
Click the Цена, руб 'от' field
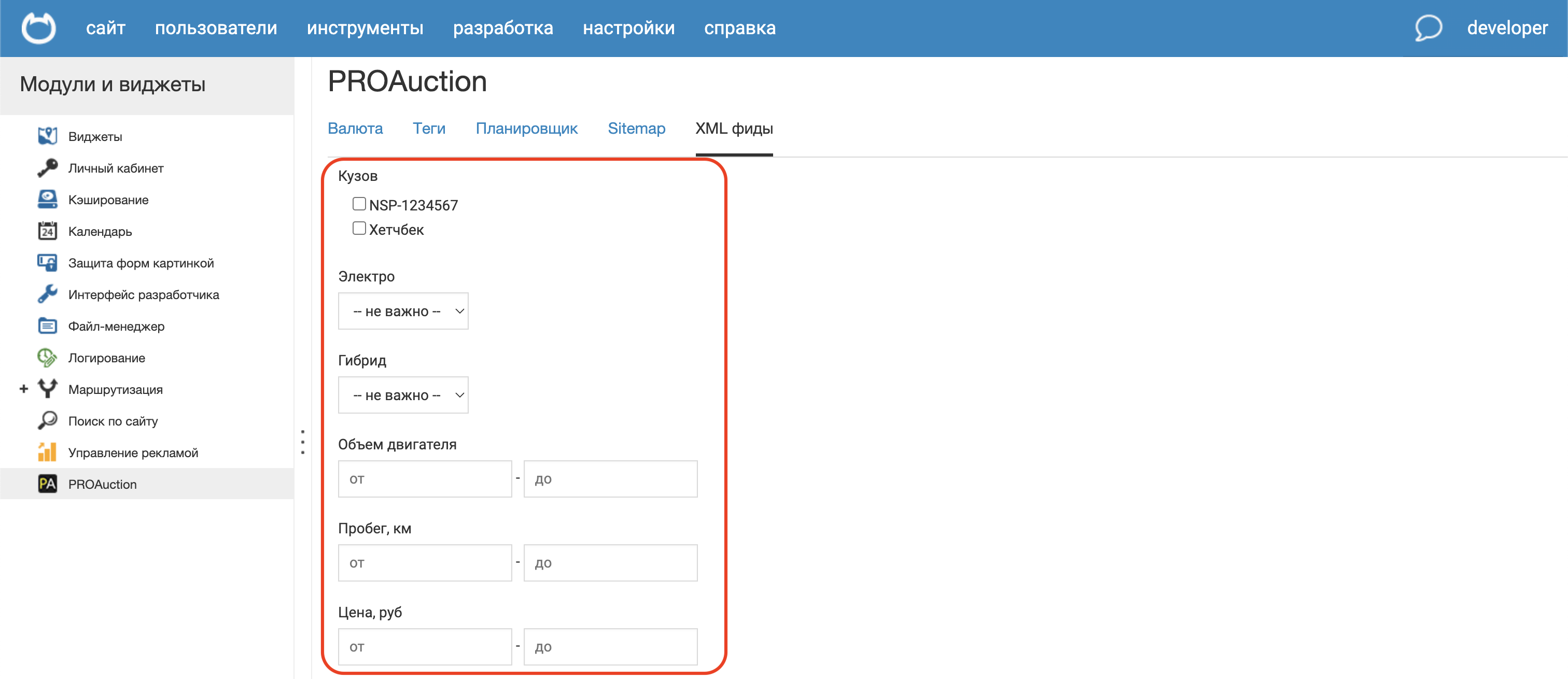tap(425, 647)
